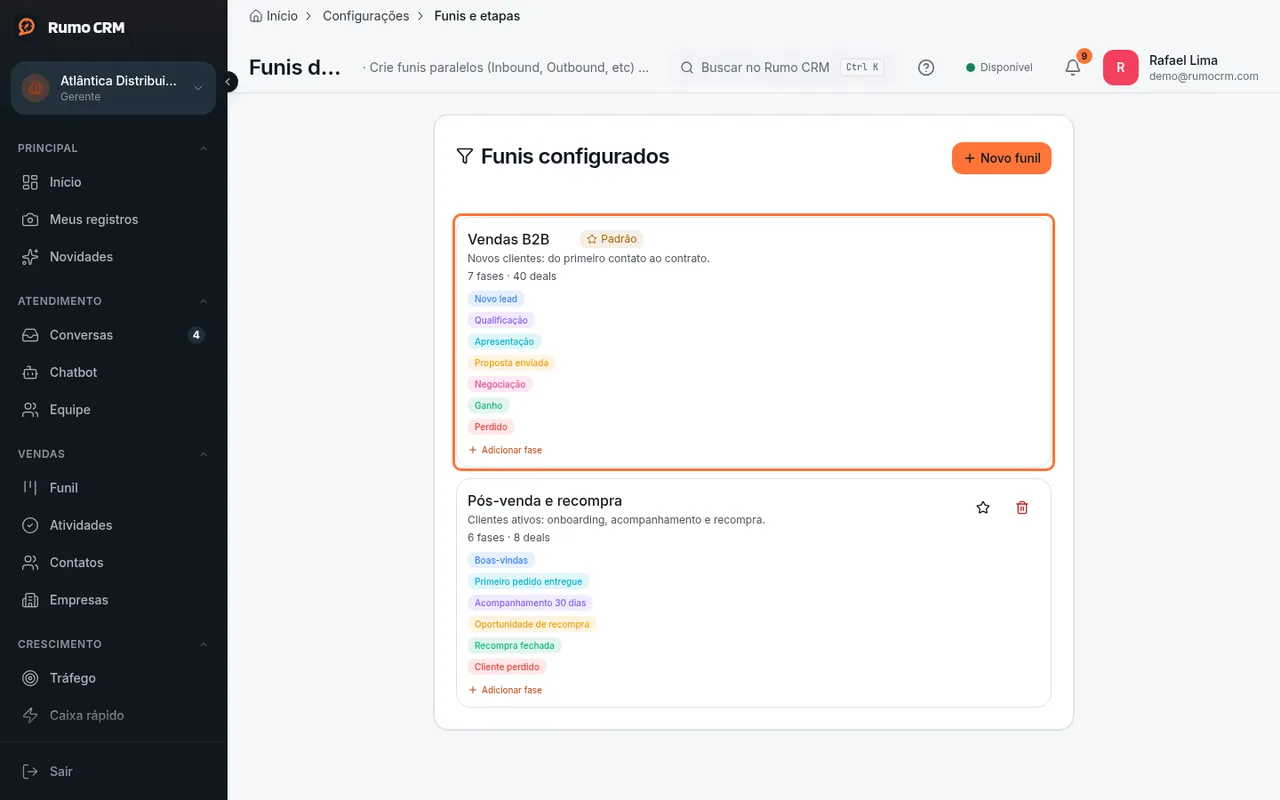Click the 6 fases · 8 deals text

pyautogui.click(x=509, y=537)
